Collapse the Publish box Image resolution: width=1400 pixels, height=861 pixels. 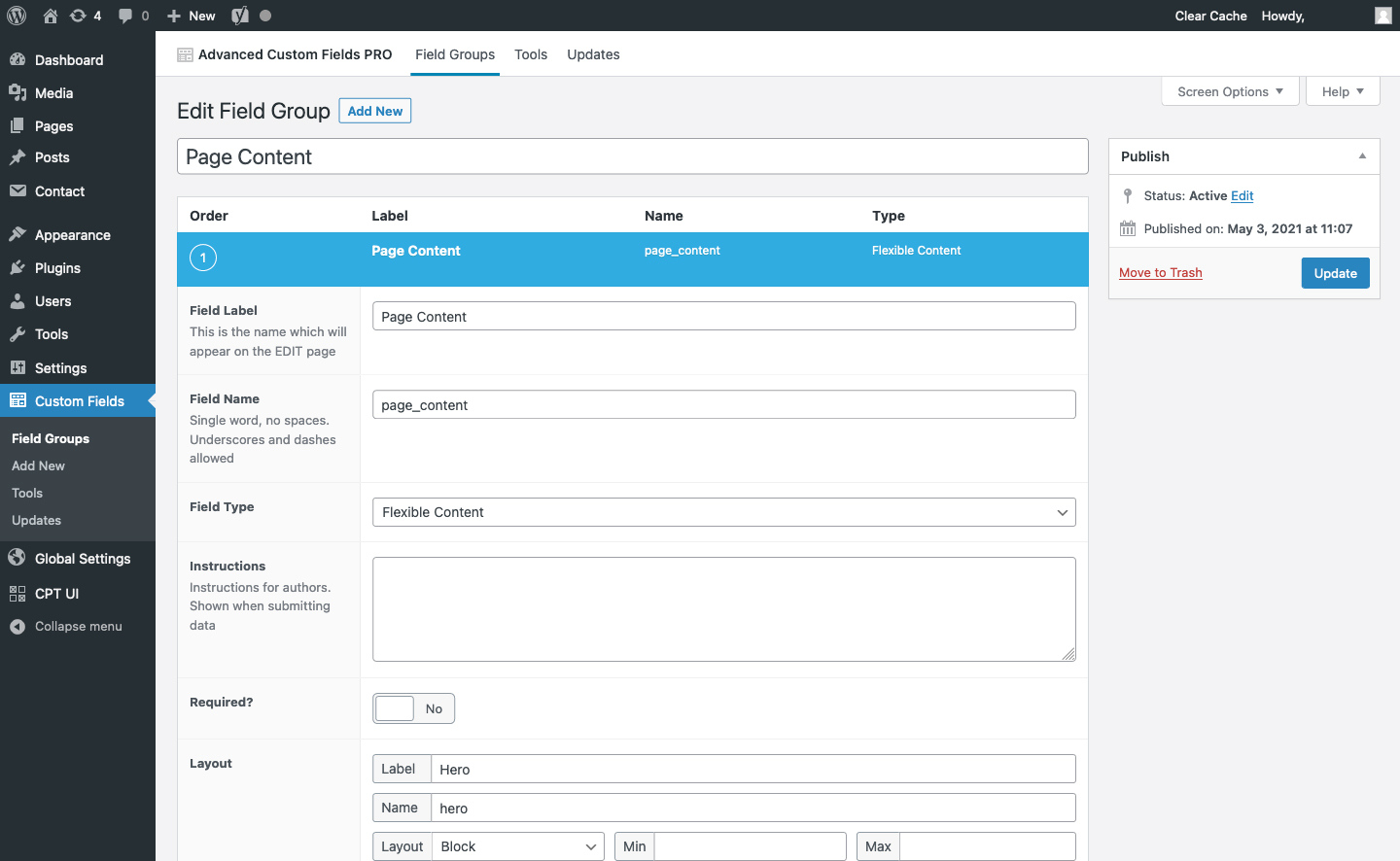point(1362,156)
